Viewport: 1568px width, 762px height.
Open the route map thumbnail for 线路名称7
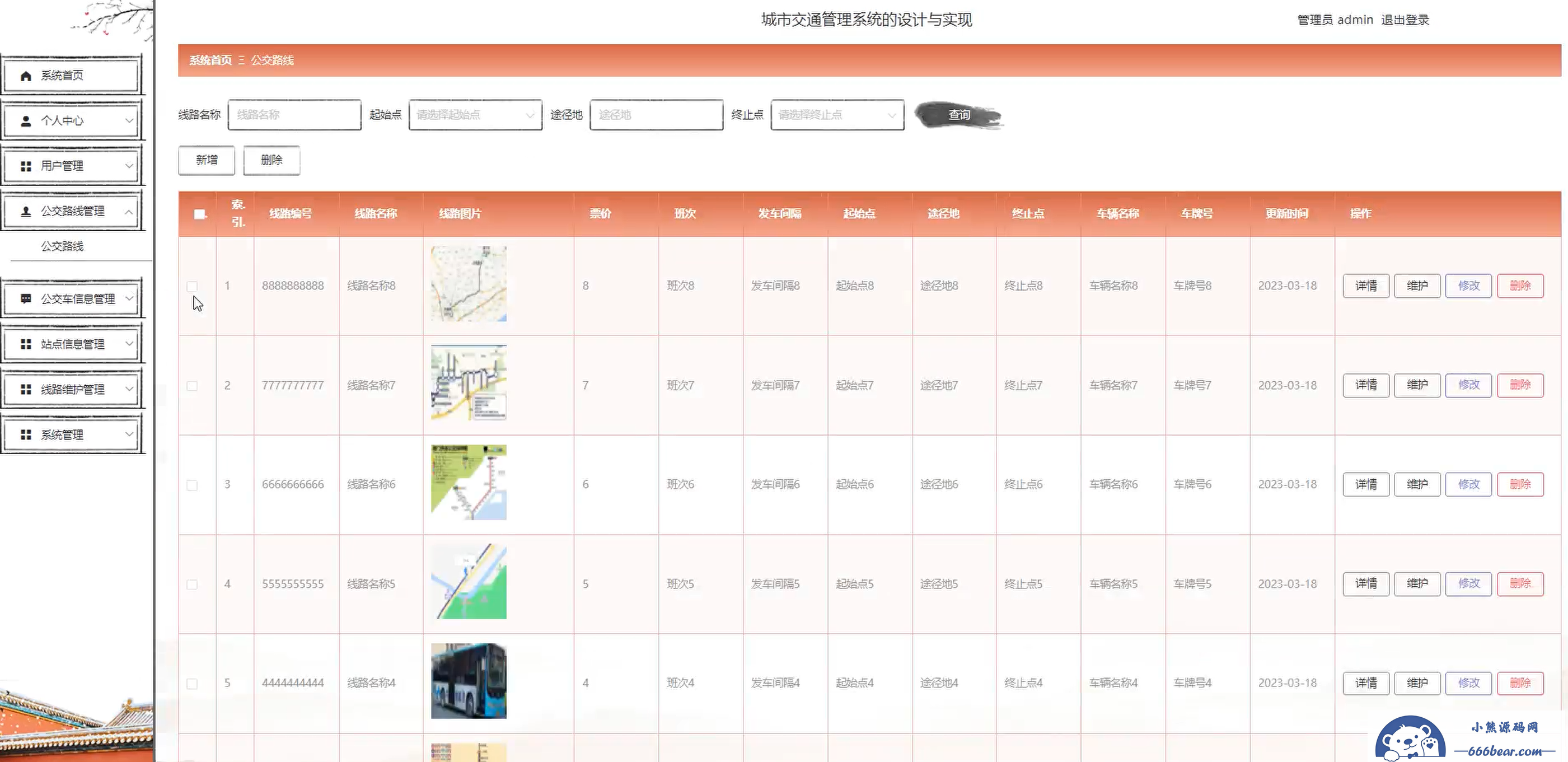pos(469,383)
